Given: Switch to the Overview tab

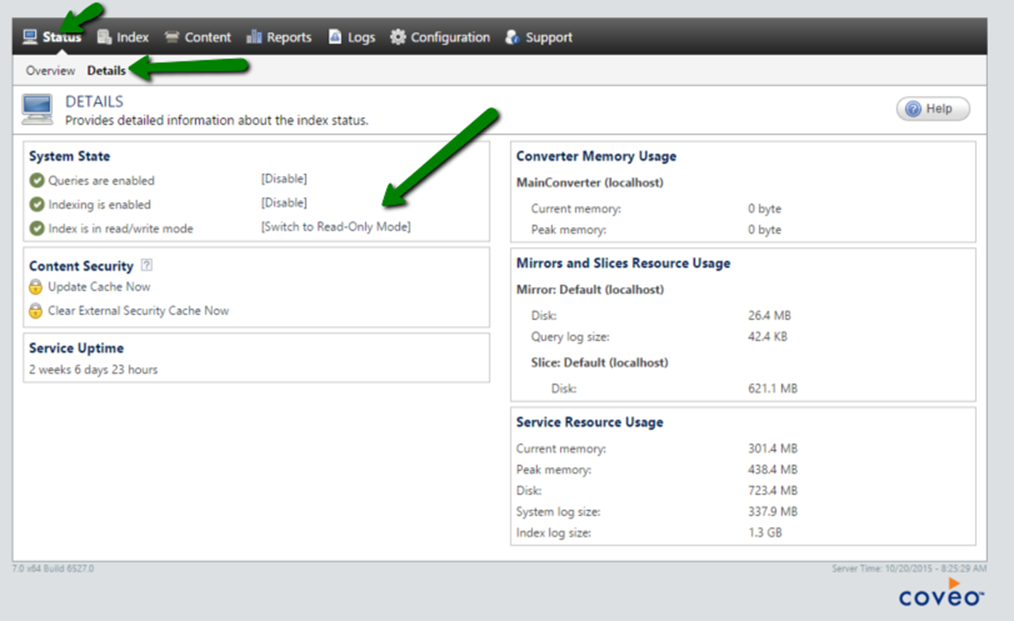Looking at the screenshot, I should coord(50,71).
